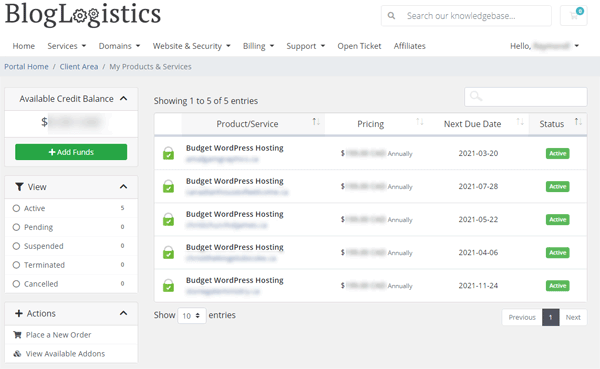Select page 1 in pagination
600x369 pixels.
(551, 317)
